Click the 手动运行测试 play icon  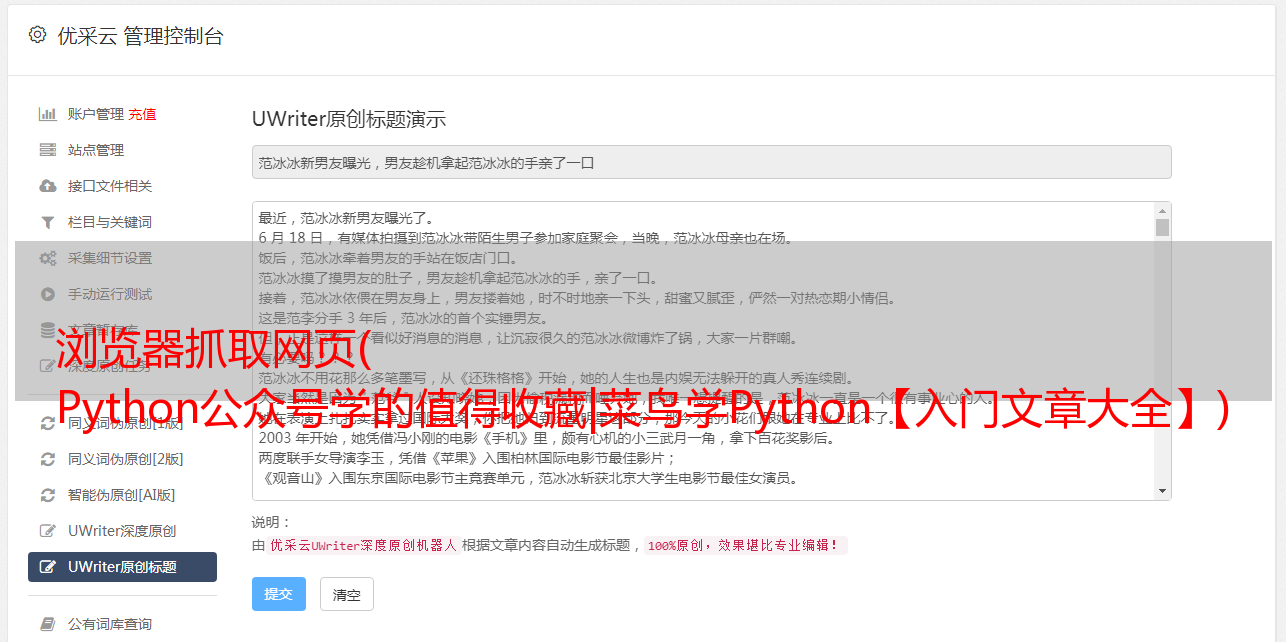coord(47,294)
